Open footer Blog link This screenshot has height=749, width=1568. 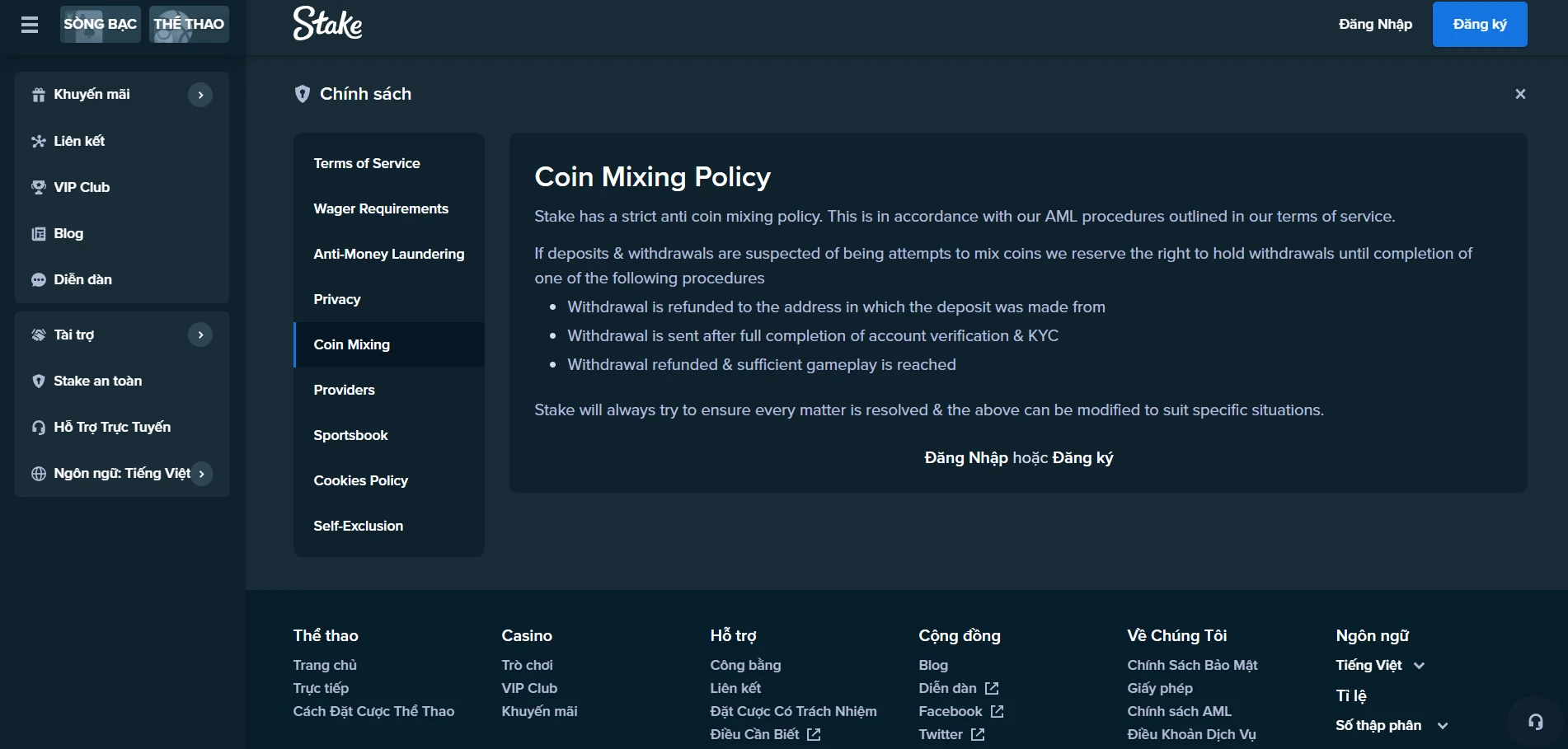(933, 665)
